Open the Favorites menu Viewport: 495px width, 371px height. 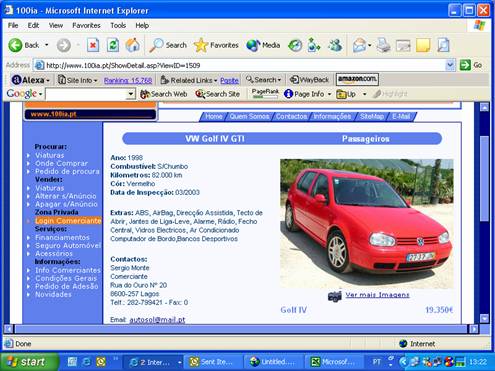tap(86, 25)
